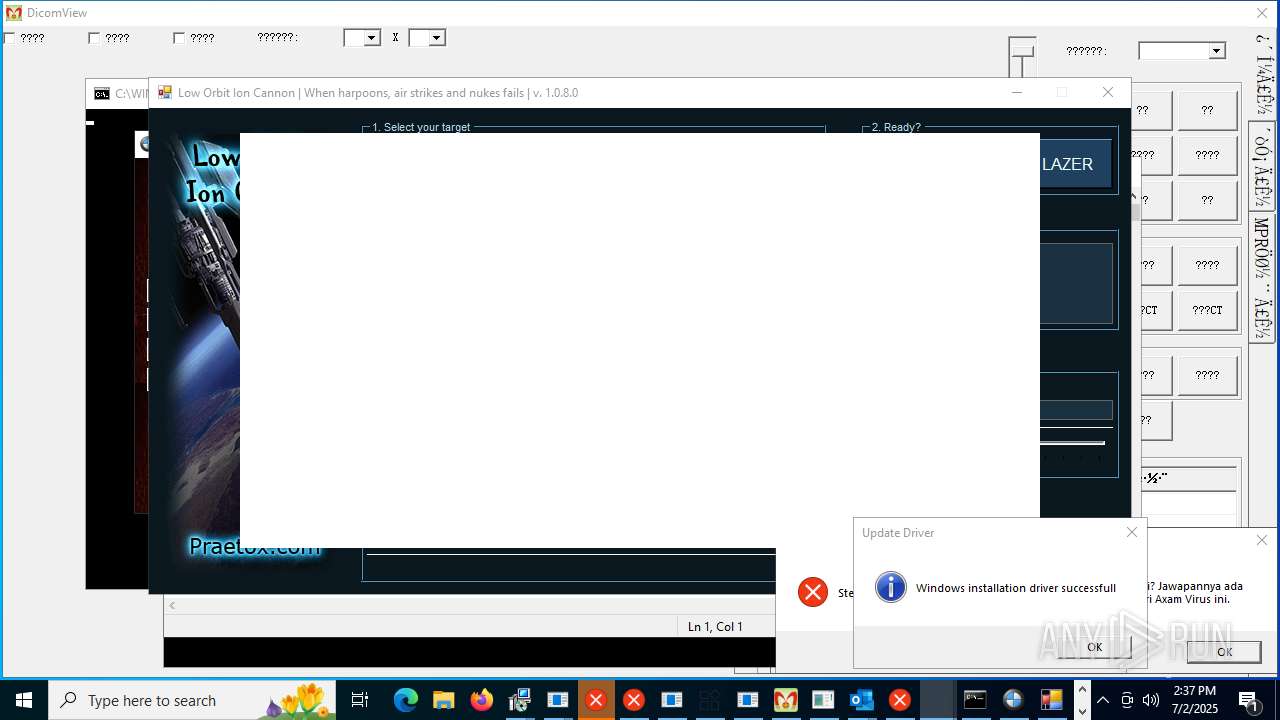The width and height of the screenshot is (1280, 720).
Task: Tick the first ???? checkbox in DicomView
Action: pyautogui.click(x=9, y=38)
